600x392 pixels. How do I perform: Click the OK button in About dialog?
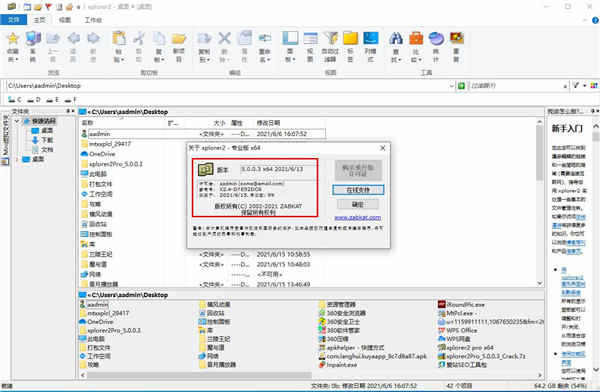[x=358, y=204]
